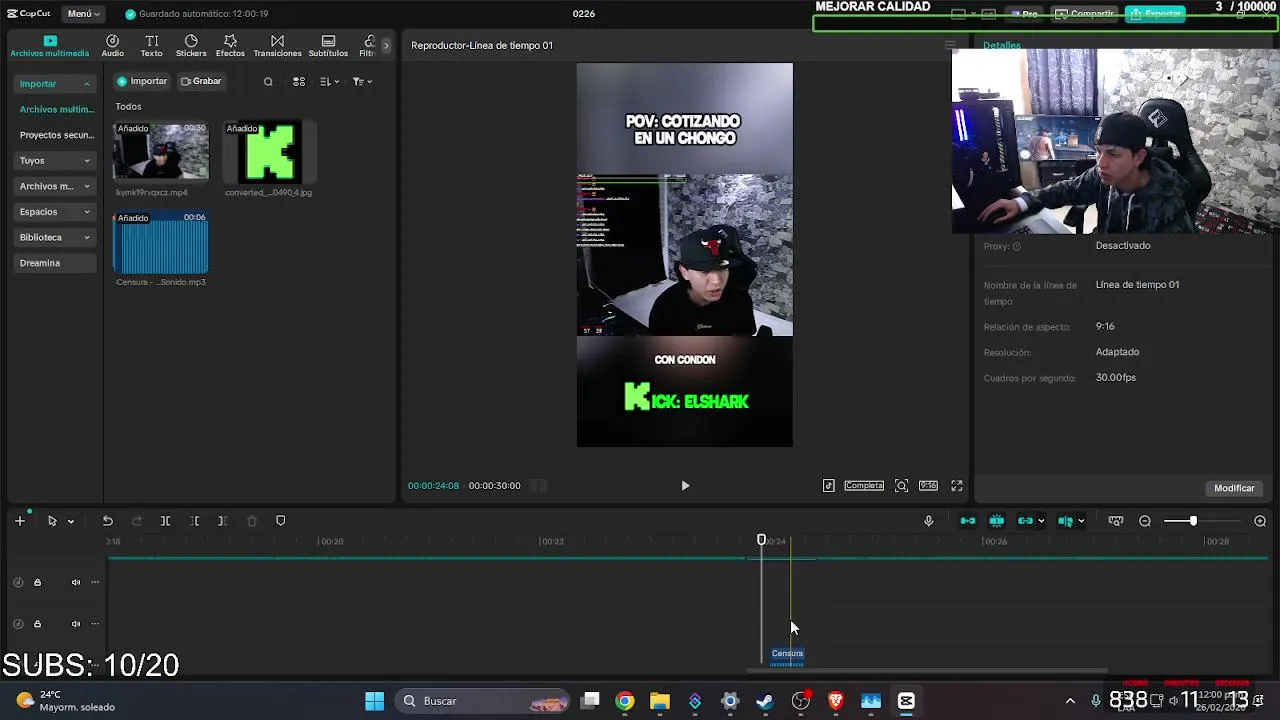The image size is (1280, 720).
Task: Toggle preview axis button
Action: point(1066,521)
